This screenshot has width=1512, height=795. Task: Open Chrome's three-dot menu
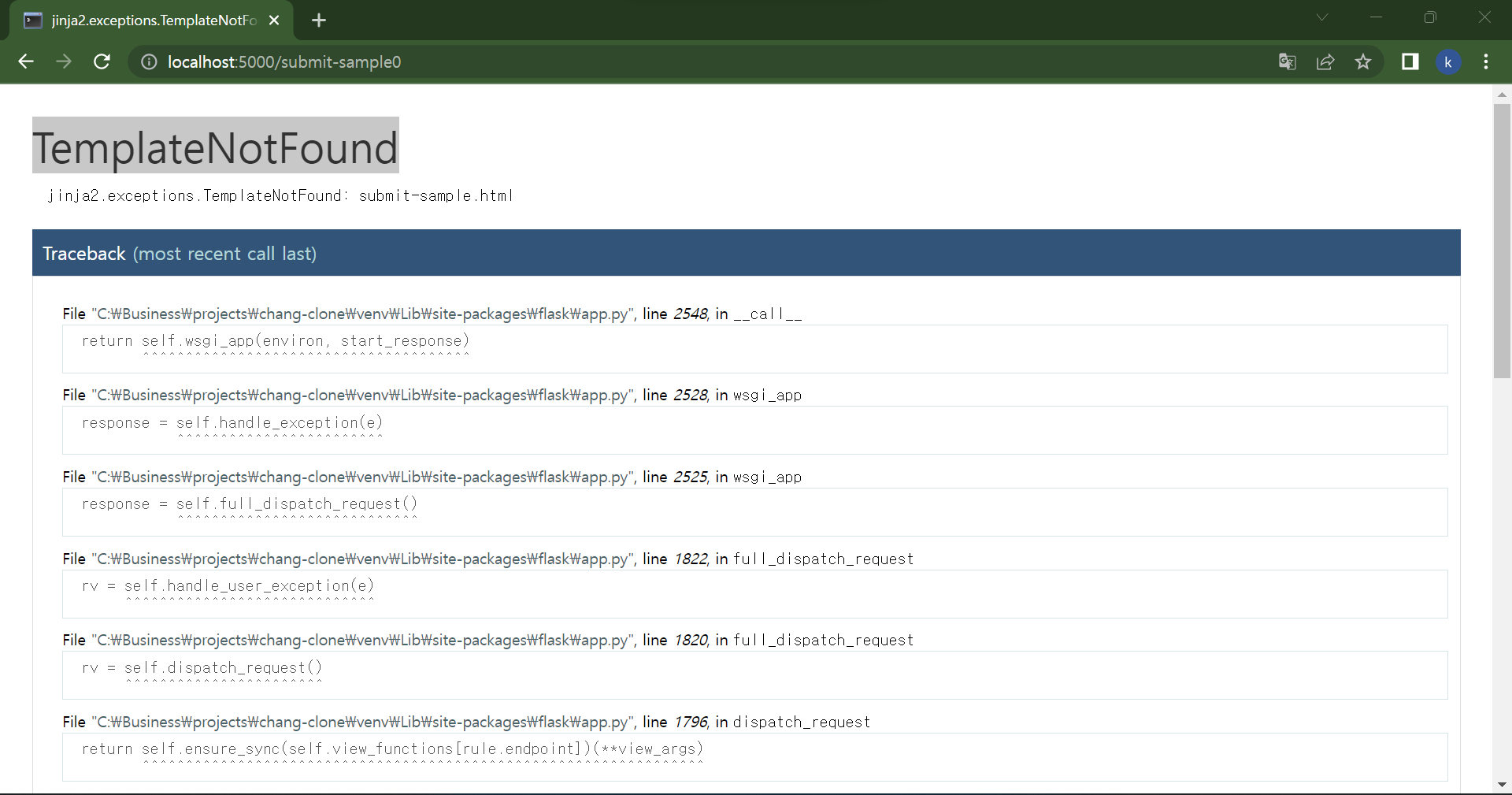point(1486,61)
